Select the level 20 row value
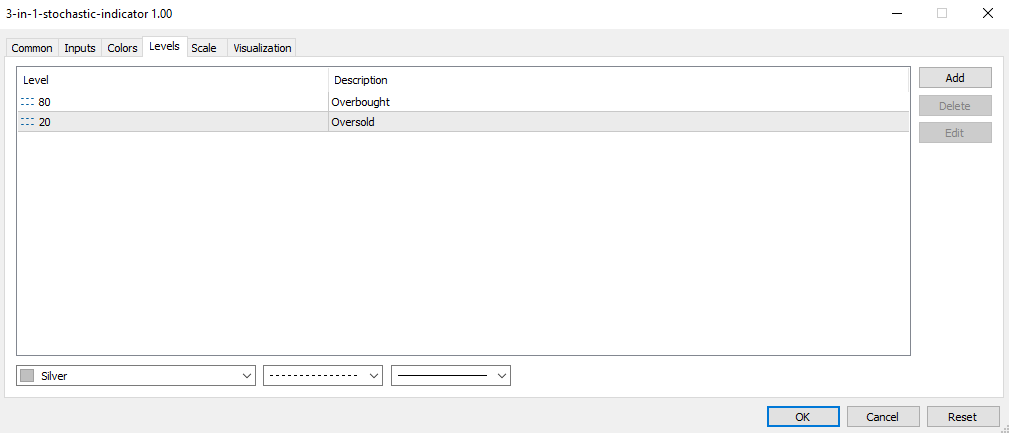The height and width of the screenshot is (433, 1009). (44, 122)
